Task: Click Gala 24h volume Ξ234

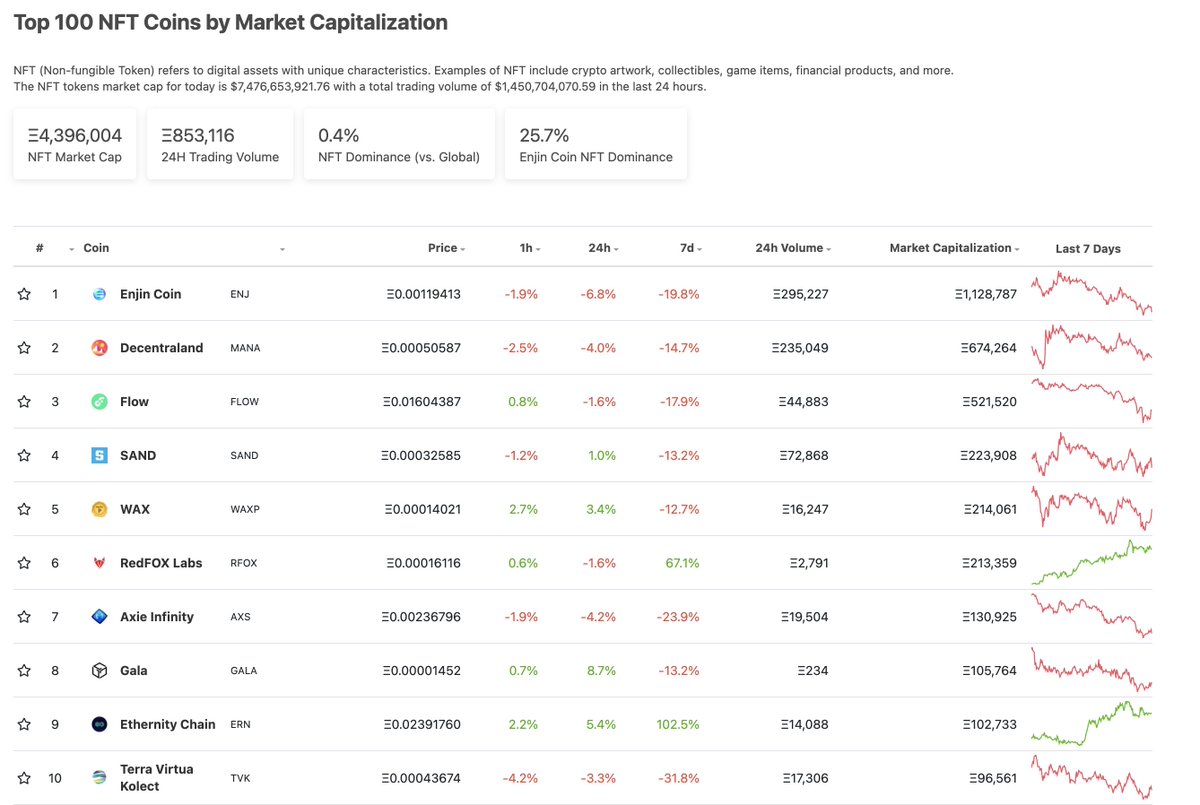Action: coord(813,671)
